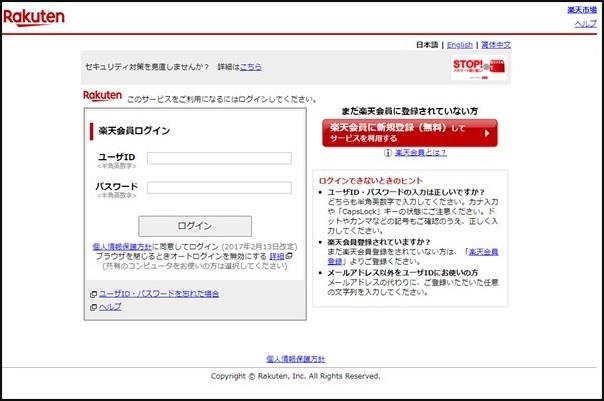Image resolution: width=604 pixels, height=401 pixels.
Task: Click the ログイン button
Action: [195, 226]
